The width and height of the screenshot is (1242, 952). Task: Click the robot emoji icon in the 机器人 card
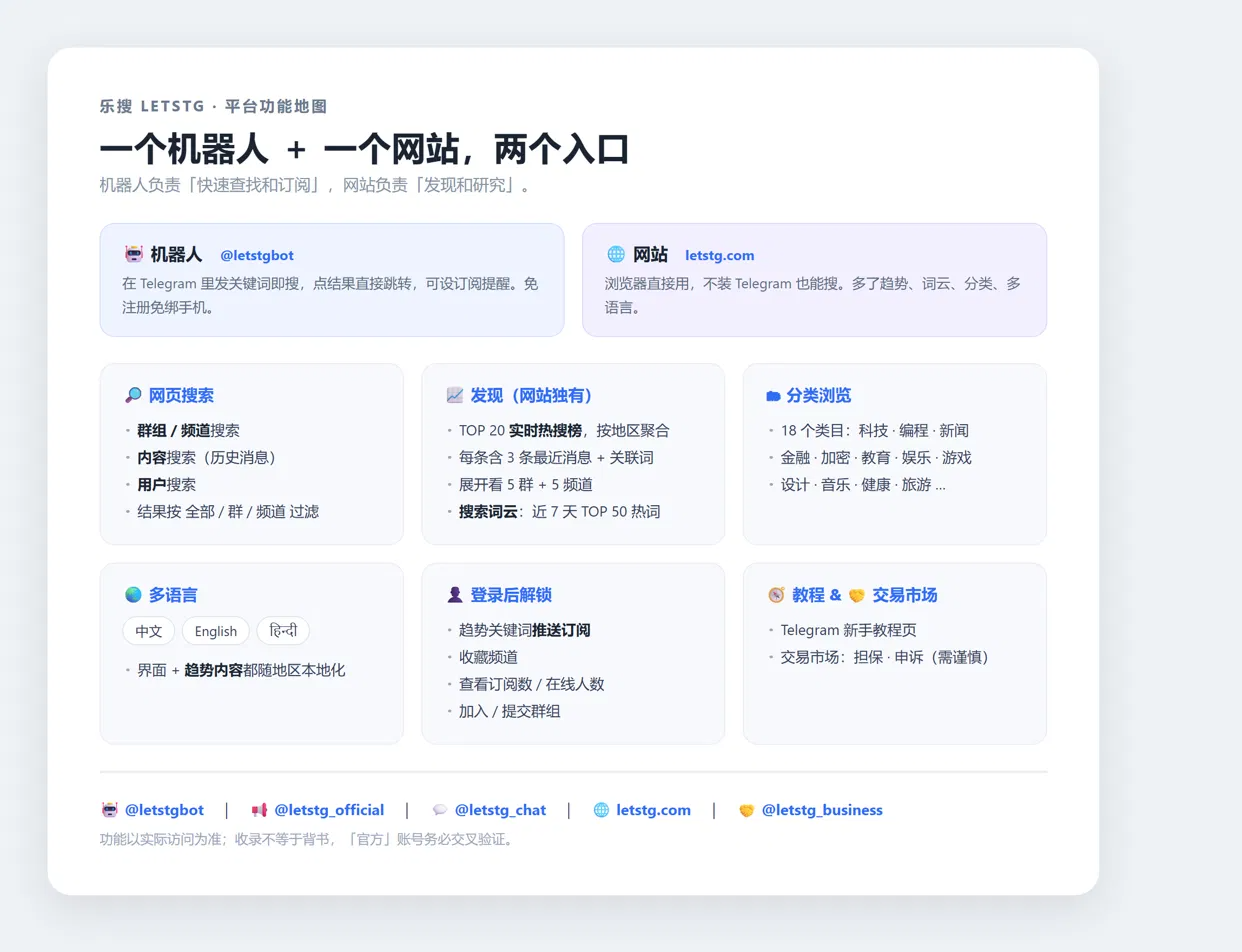[133, 254]
